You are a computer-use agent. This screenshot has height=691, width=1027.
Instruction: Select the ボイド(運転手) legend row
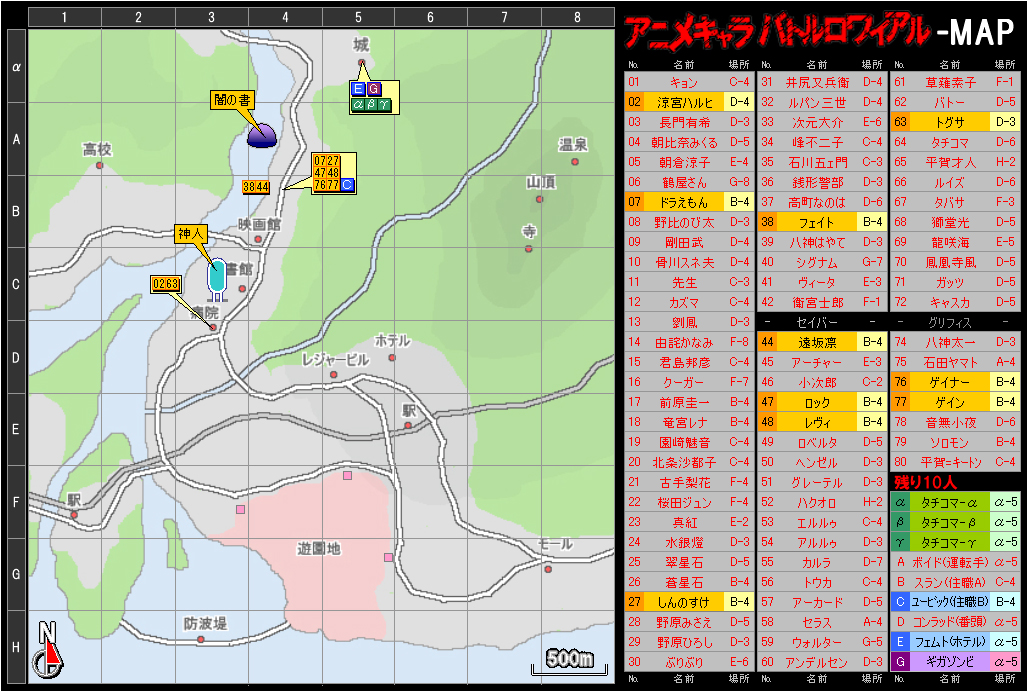955,562
